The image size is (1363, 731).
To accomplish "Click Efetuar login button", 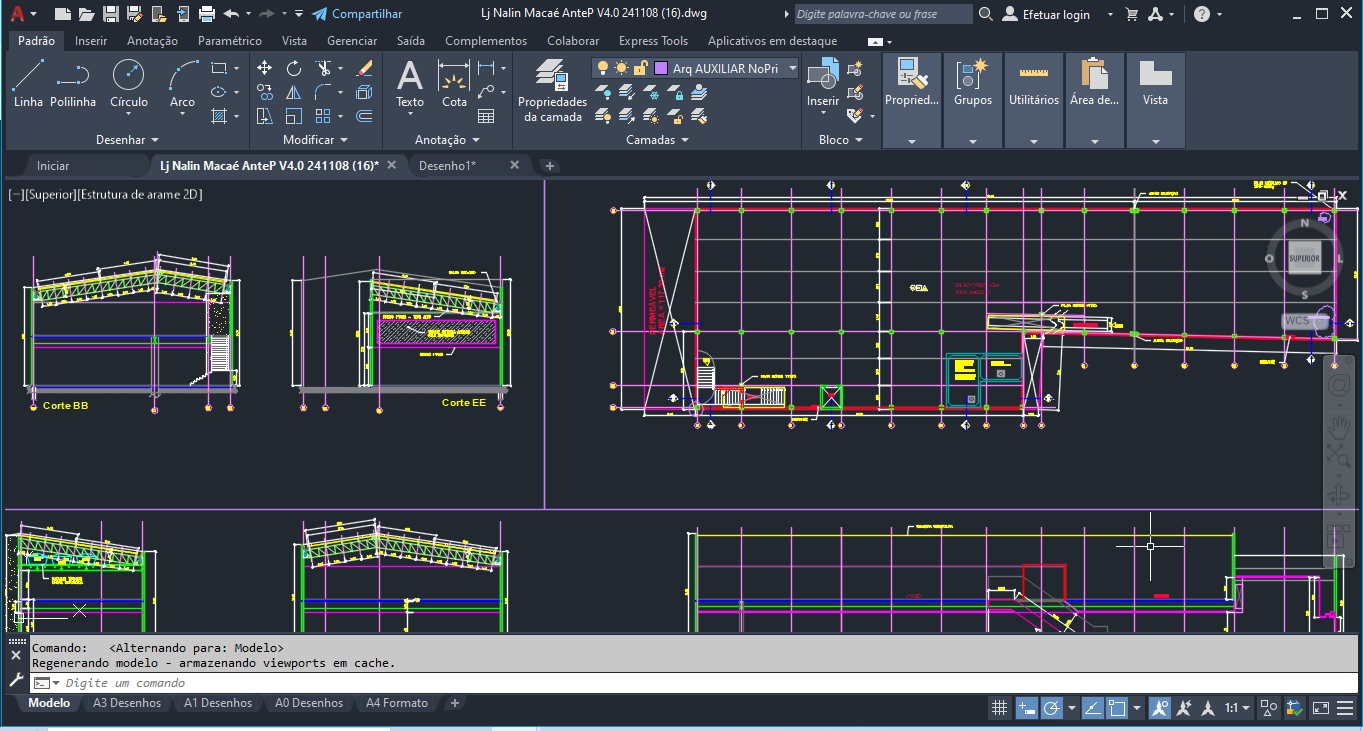I will (1056, 14).
